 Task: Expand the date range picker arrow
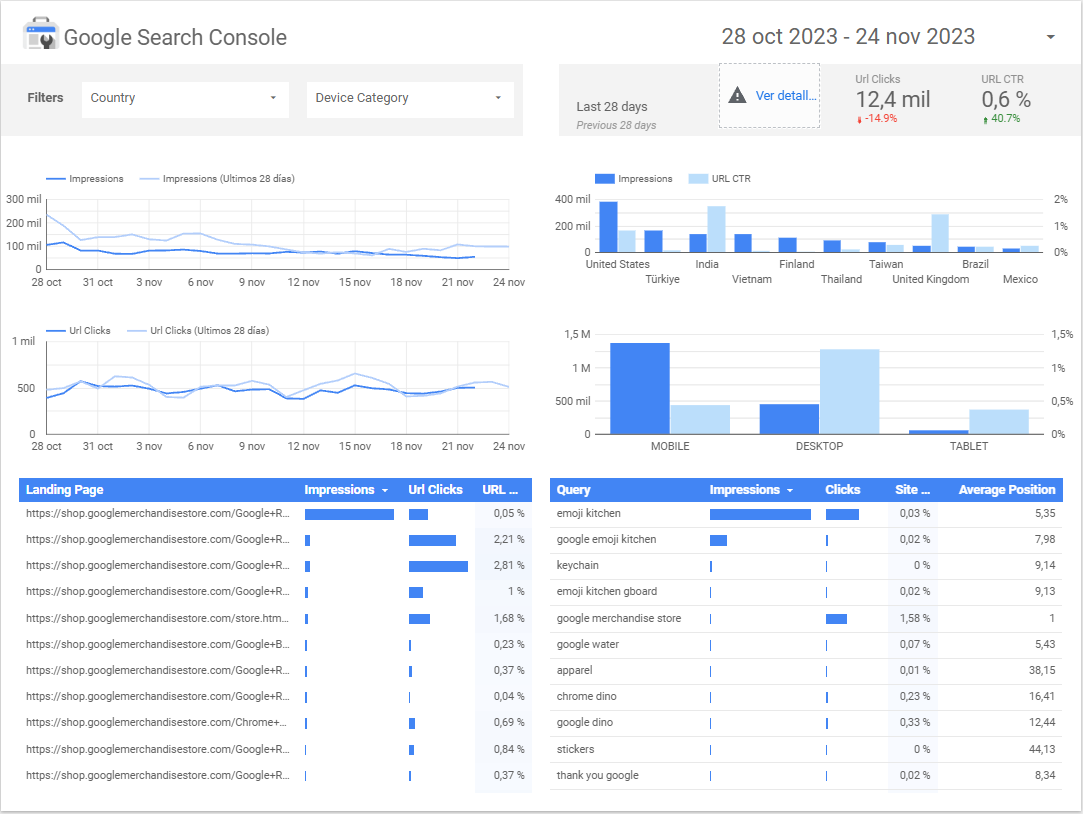(x=1050, y=38)
